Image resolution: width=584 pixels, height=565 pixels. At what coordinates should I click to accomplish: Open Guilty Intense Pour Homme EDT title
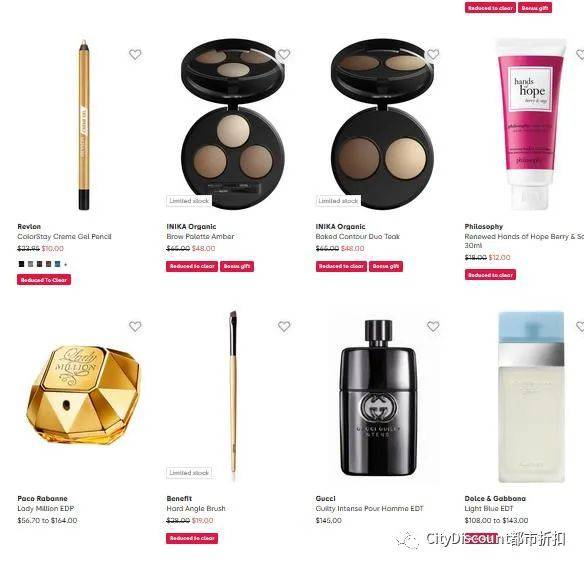[369, 508]
